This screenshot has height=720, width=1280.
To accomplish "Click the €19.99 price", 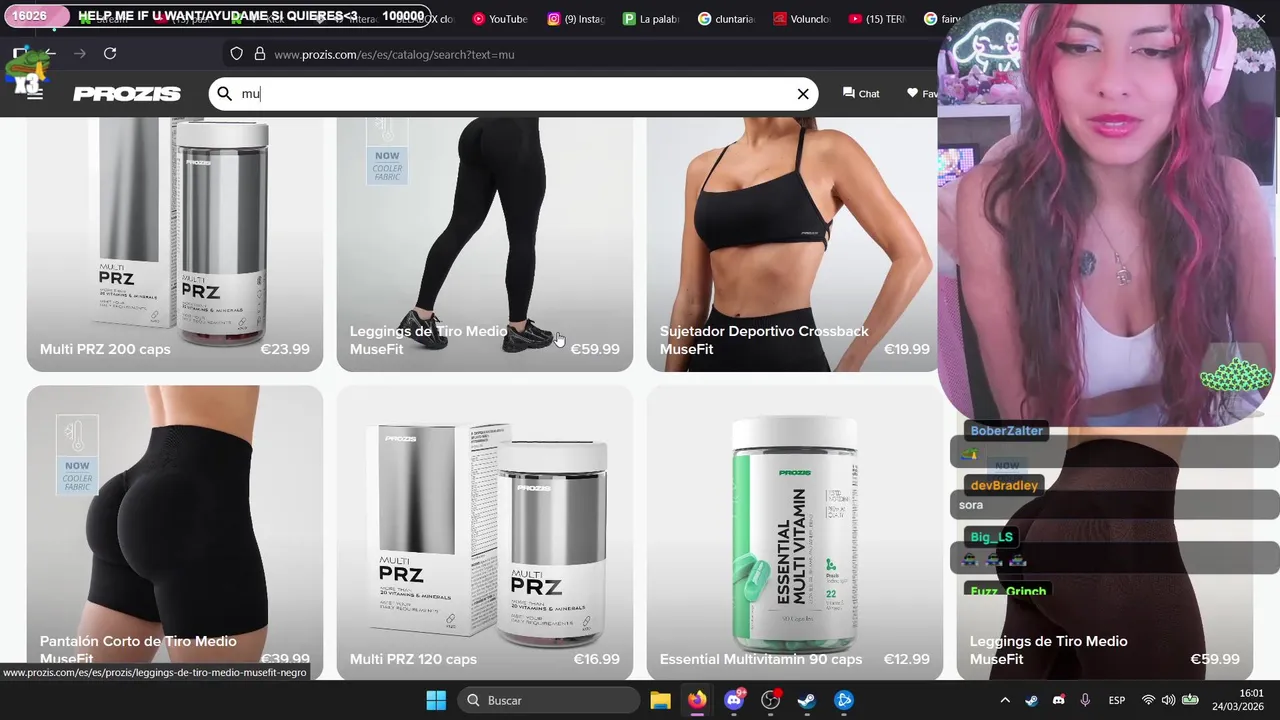I will click(907, 349).
